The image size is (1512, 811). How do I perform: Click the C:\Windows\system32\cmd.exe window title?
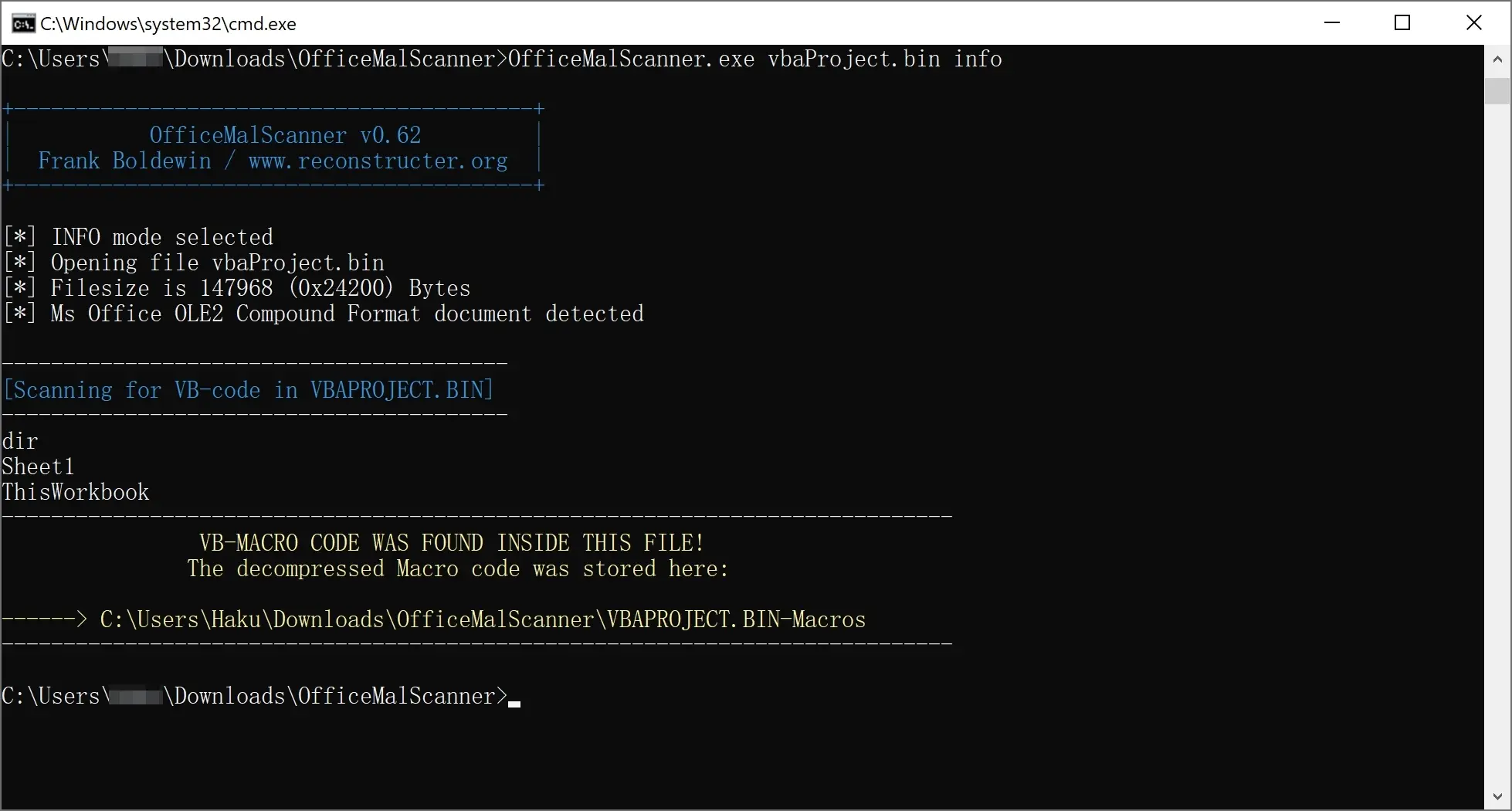point(168,24)
